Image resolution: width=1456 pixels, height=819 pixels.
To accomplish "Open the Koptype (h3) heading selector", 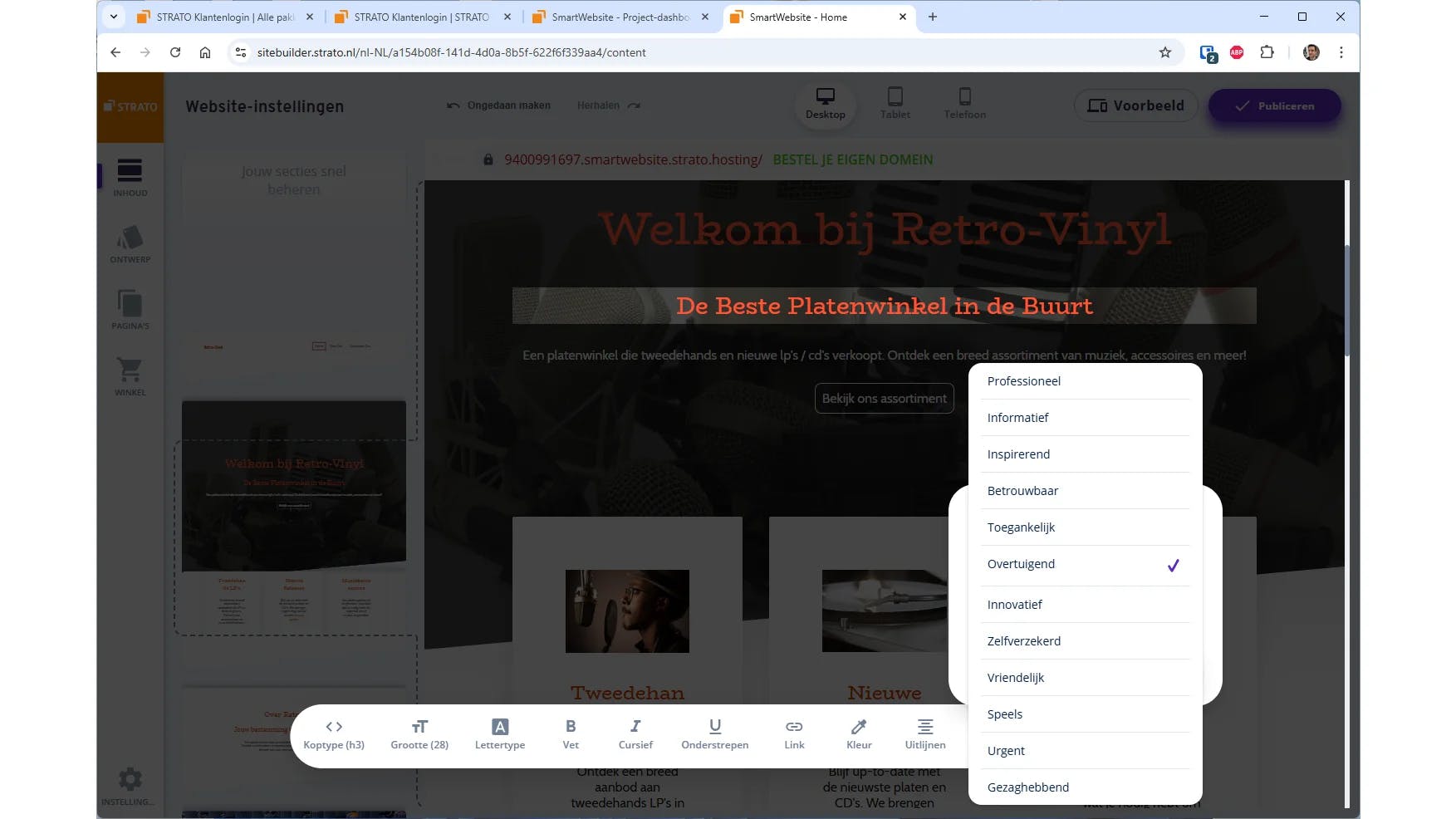I will point(334,734).
